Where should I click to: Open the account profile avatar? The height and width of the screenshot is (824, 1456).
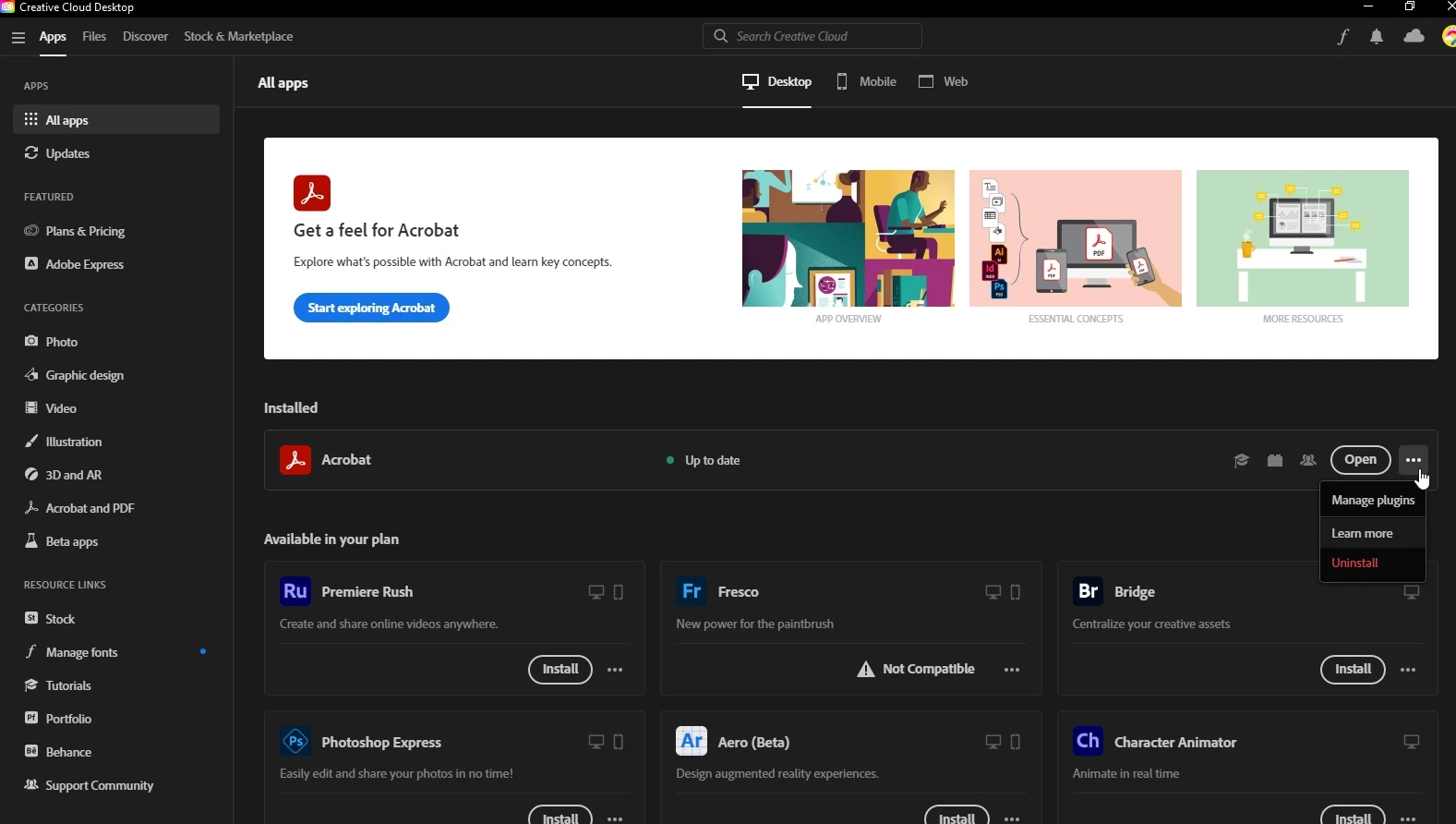1449,37
